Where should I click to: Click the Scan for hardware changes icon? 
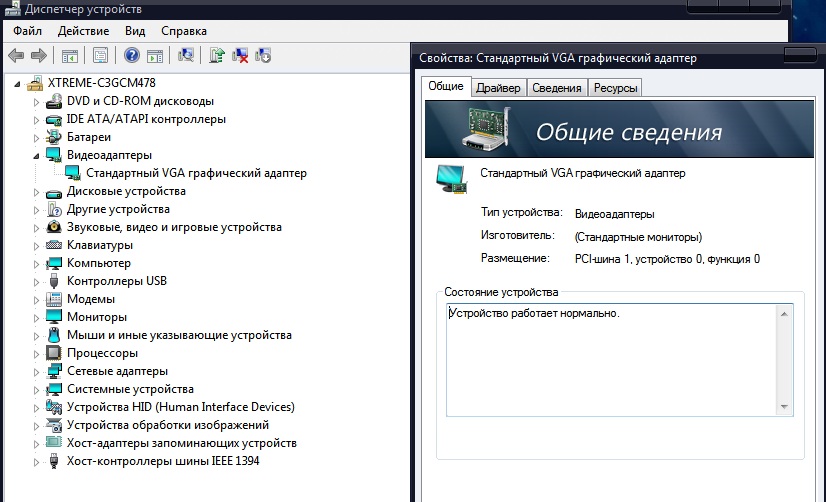186,55
